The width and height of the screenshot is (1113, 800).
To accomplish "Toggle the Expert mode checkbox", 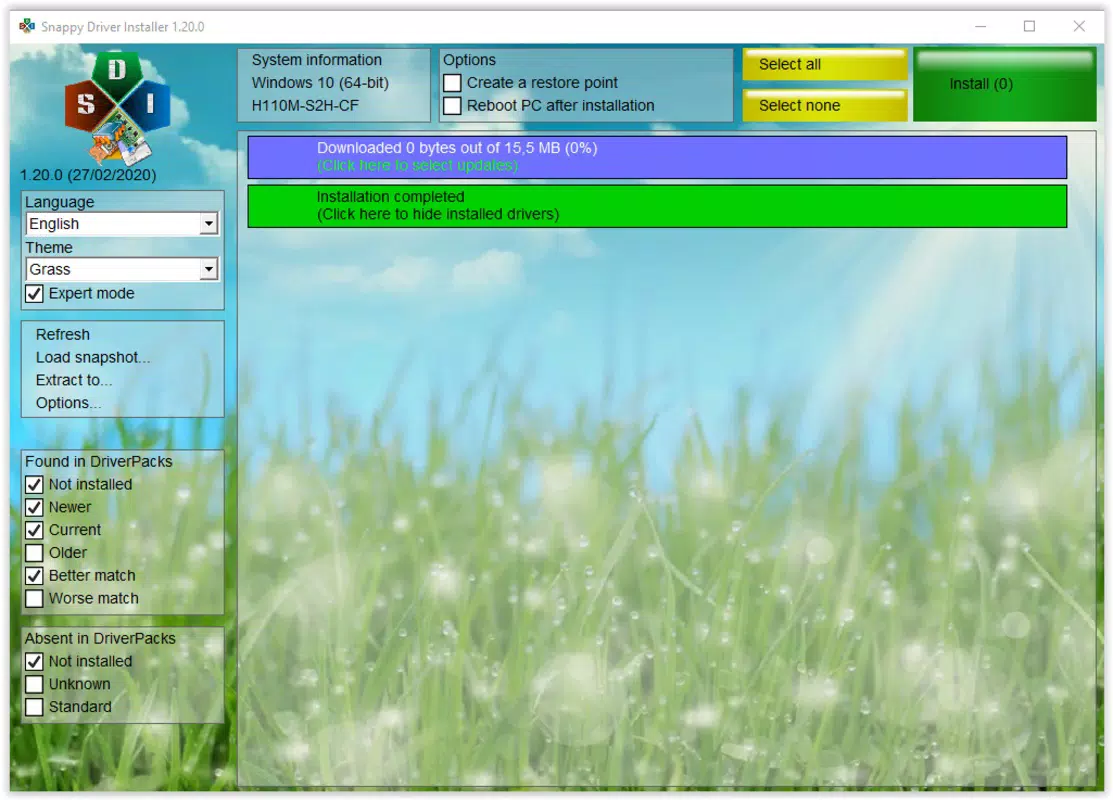I will 34,293.
